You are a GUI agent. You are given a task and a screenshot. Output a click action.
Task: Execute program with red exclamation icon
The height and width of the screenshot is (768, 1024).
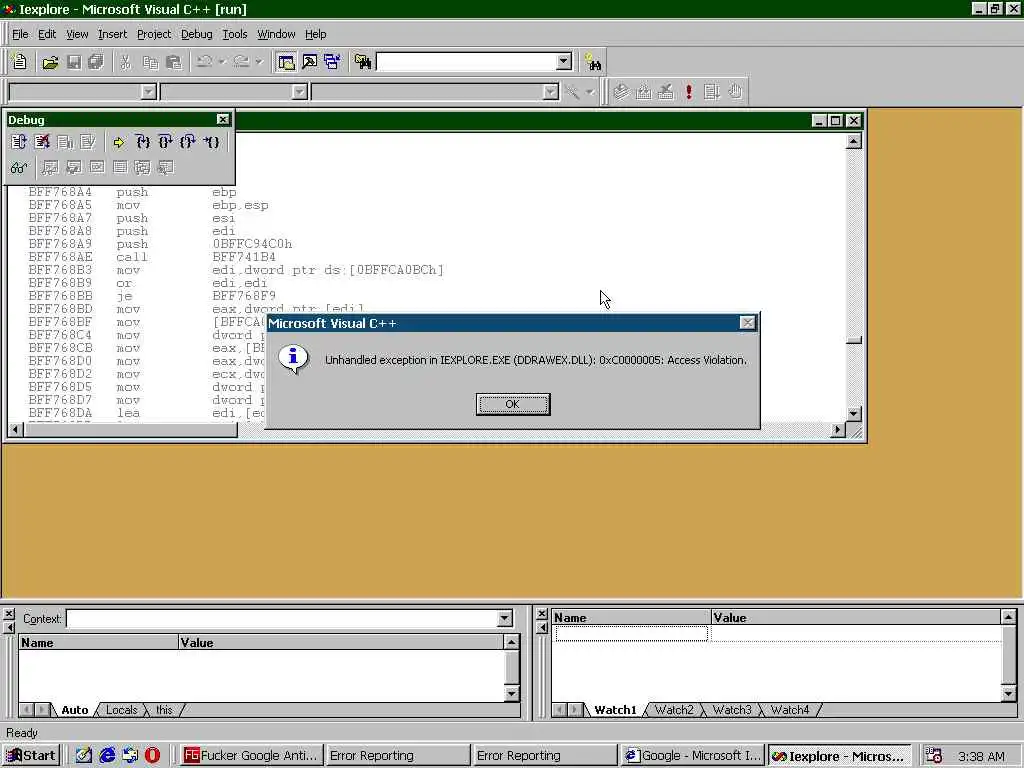pyautogui.click(x=689, y=91)
